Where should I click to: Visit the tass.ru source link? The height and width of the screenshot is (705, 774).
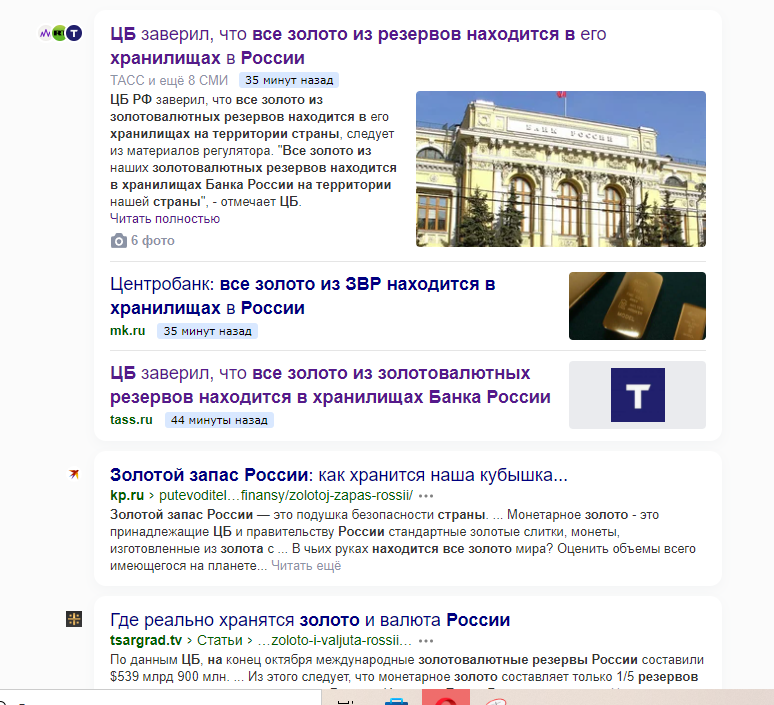click(131, 420)
